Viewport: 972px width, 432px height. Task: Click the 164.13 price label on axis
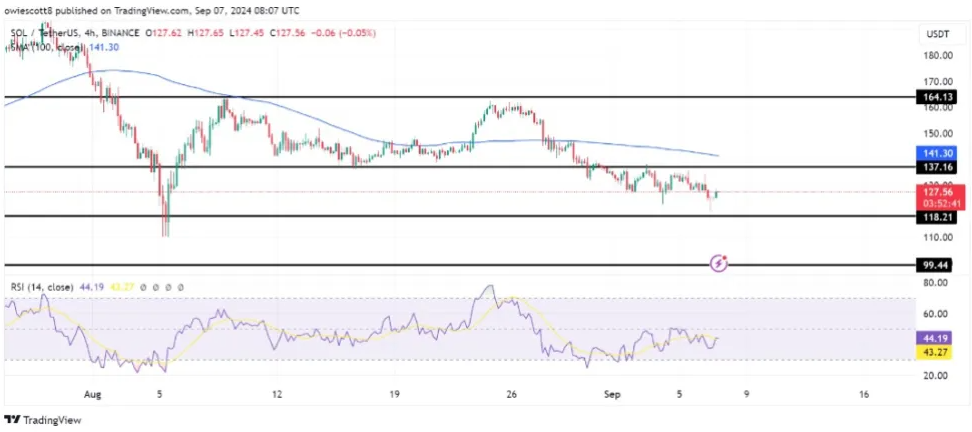941,97
